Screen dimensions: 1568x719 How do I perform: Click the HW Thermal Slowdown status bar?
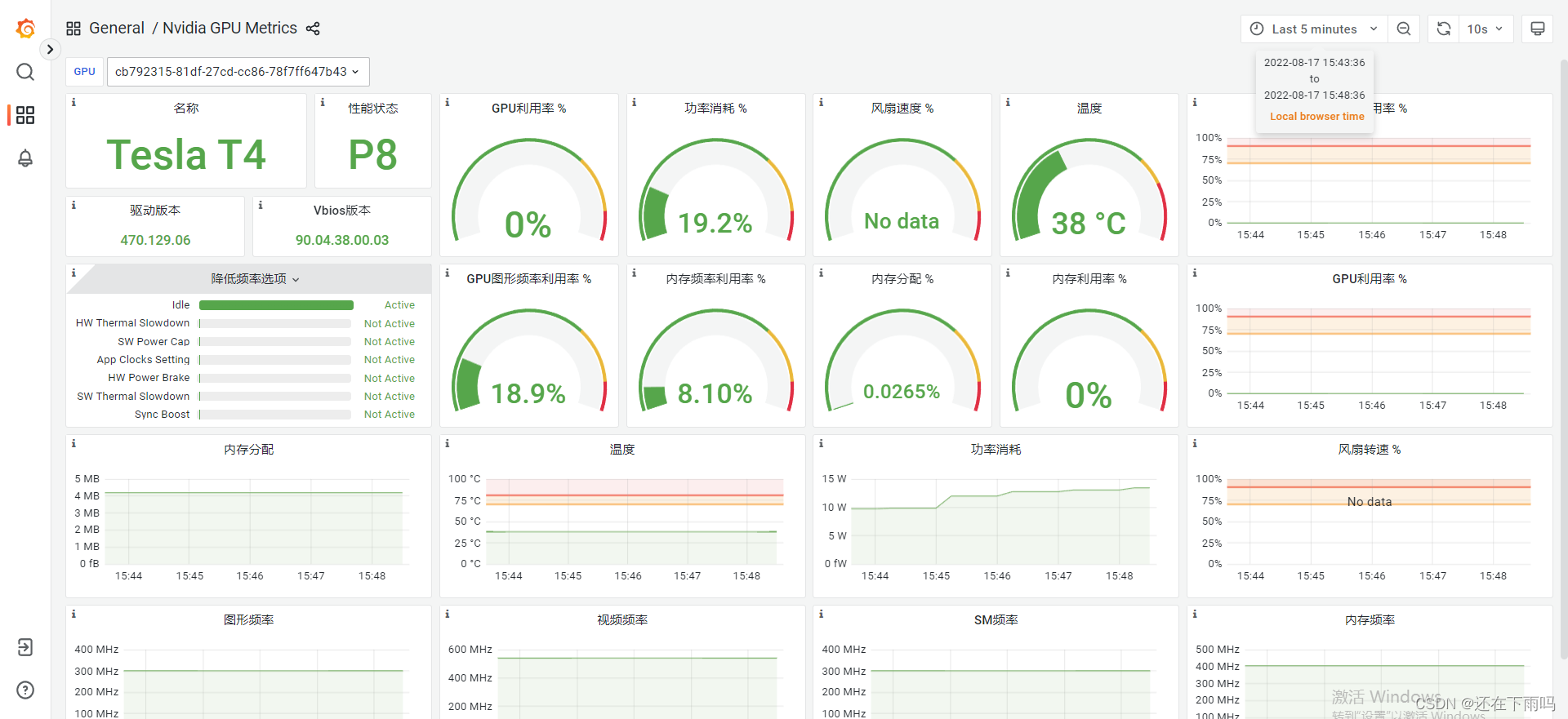click(x=275, y=323)
